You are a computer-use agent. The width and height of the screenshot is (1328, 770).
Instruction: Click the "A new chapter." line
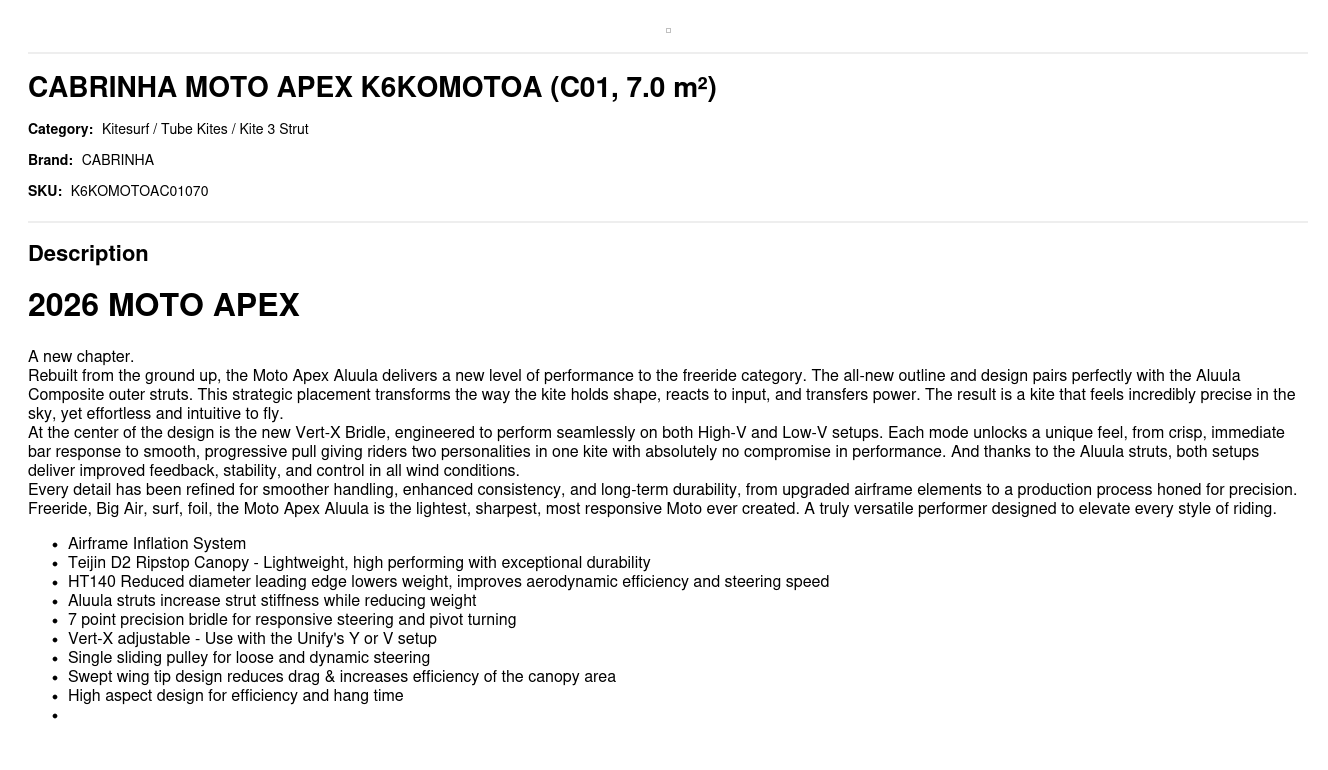81,357
